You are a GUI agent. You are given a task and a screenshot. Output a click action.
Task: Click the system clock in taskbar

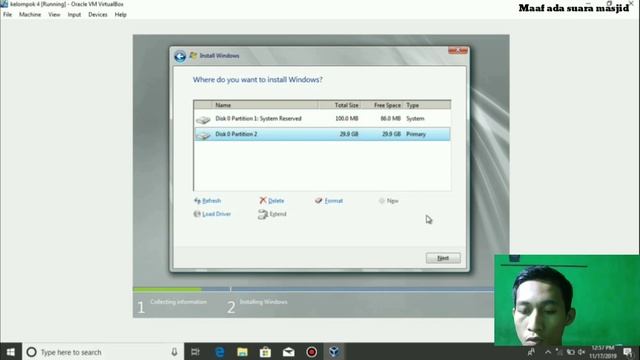tap(603, 352)
